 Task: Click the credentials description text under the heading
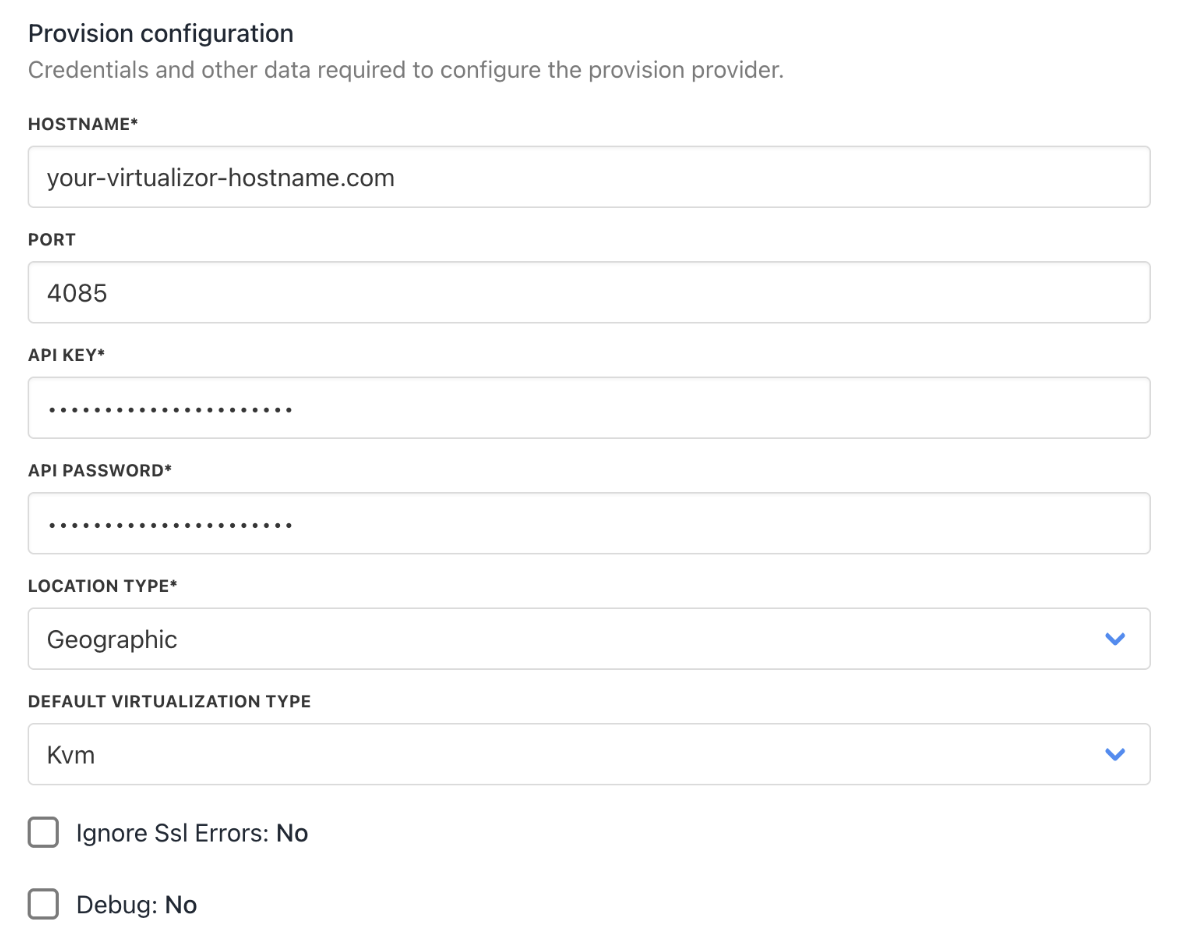(405, 71)
